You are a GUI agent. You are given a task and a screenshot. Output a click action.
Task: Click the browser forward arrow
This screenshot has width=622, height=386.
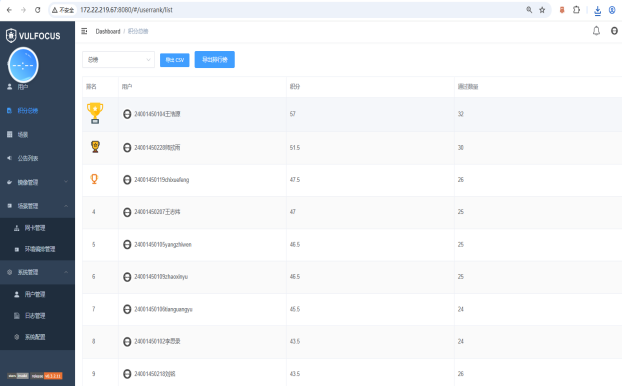[23, 10]
